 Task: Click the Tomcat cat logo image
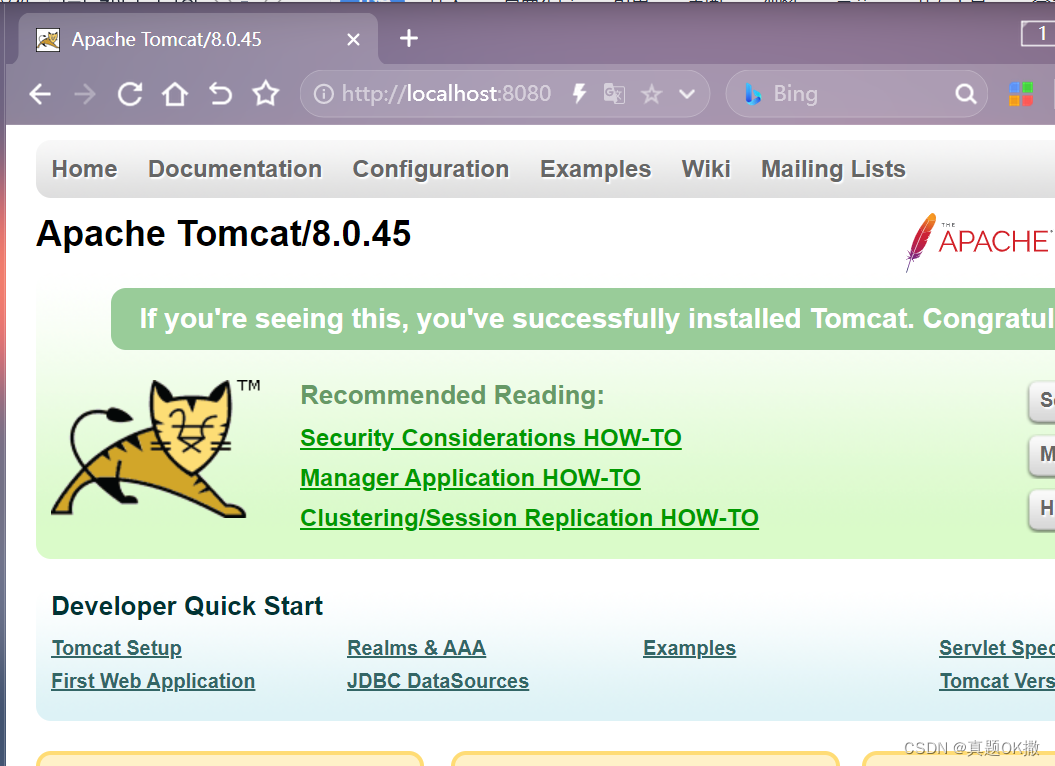(156, 449)
